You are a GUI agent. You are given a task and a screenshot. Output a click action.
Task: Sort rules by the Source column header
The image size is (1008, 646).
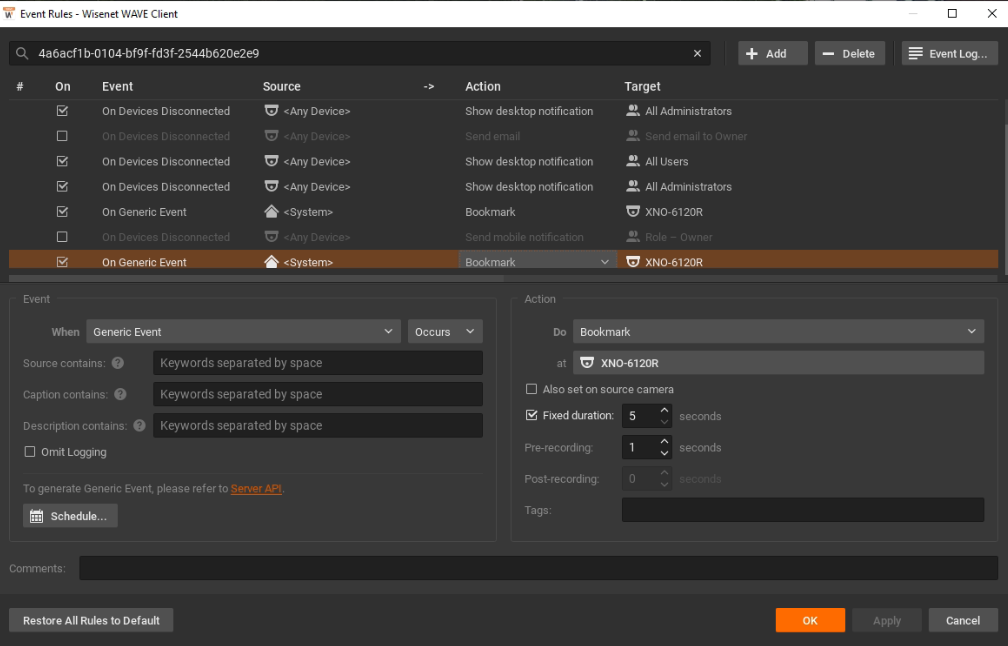(282, 86)
